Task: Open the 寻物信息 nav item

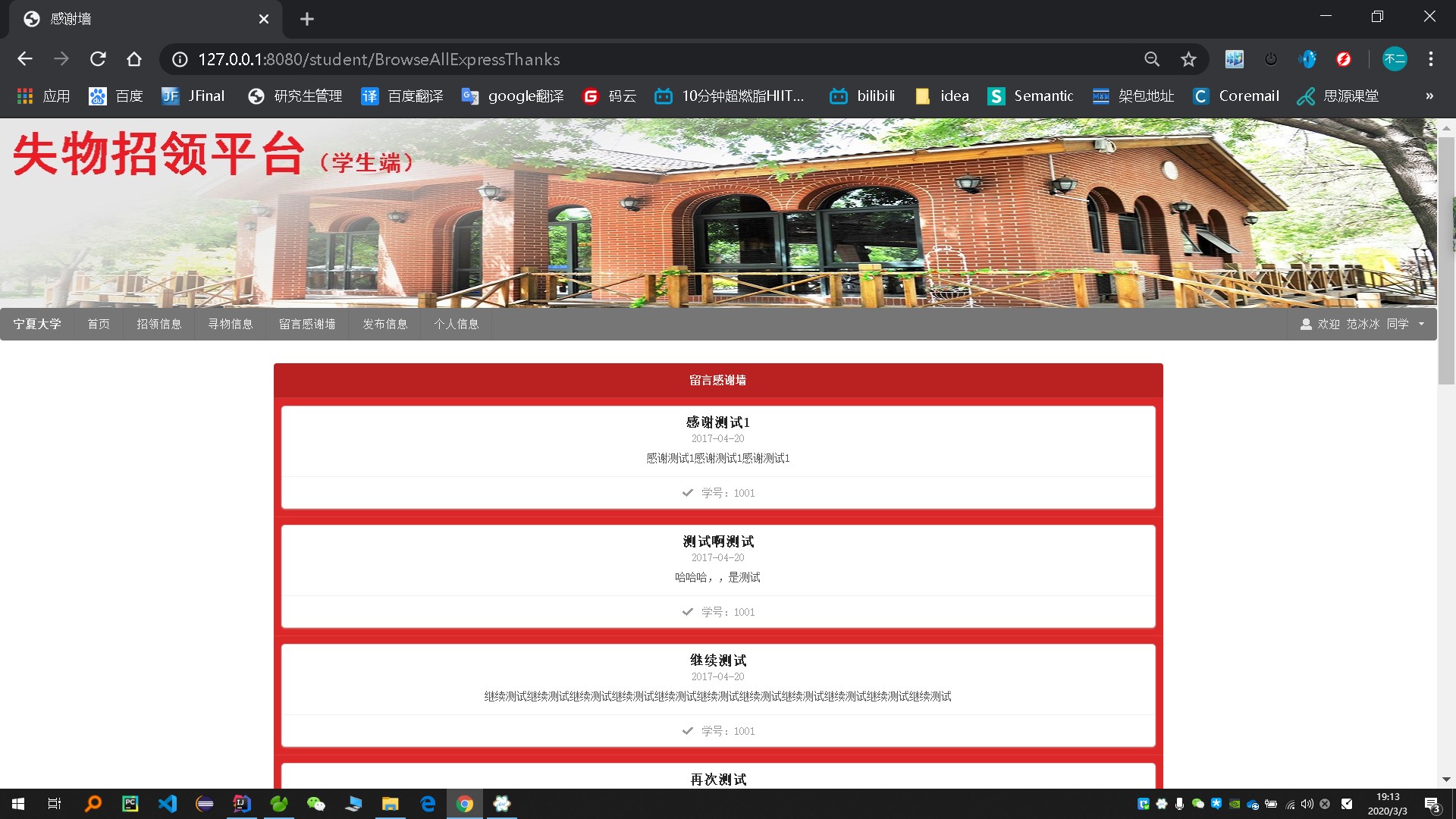Action: pos(231,324)
